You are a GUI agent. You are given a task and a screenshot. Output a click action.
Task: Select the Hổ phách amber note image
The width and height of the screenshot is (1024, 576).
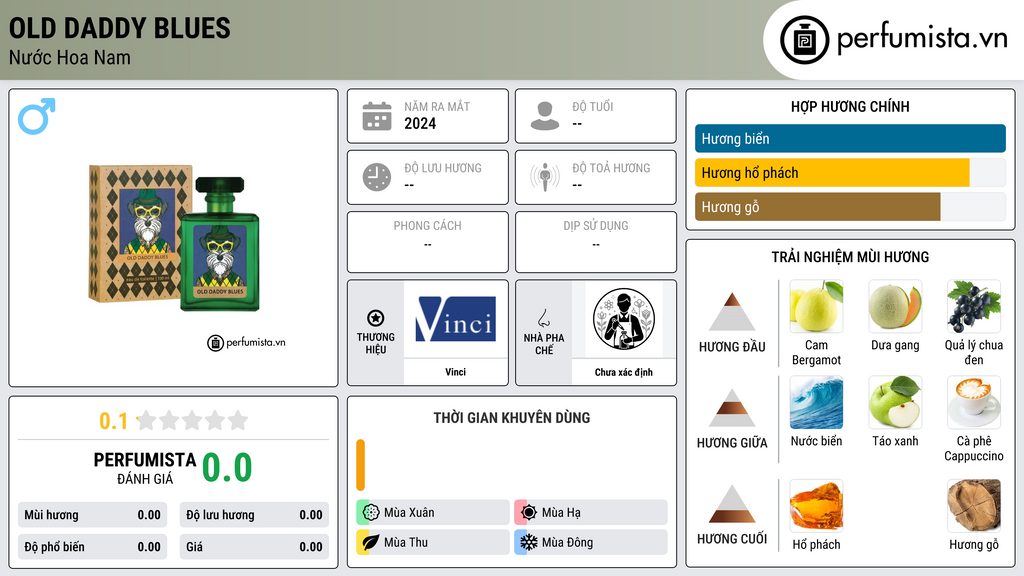point(816,505)
